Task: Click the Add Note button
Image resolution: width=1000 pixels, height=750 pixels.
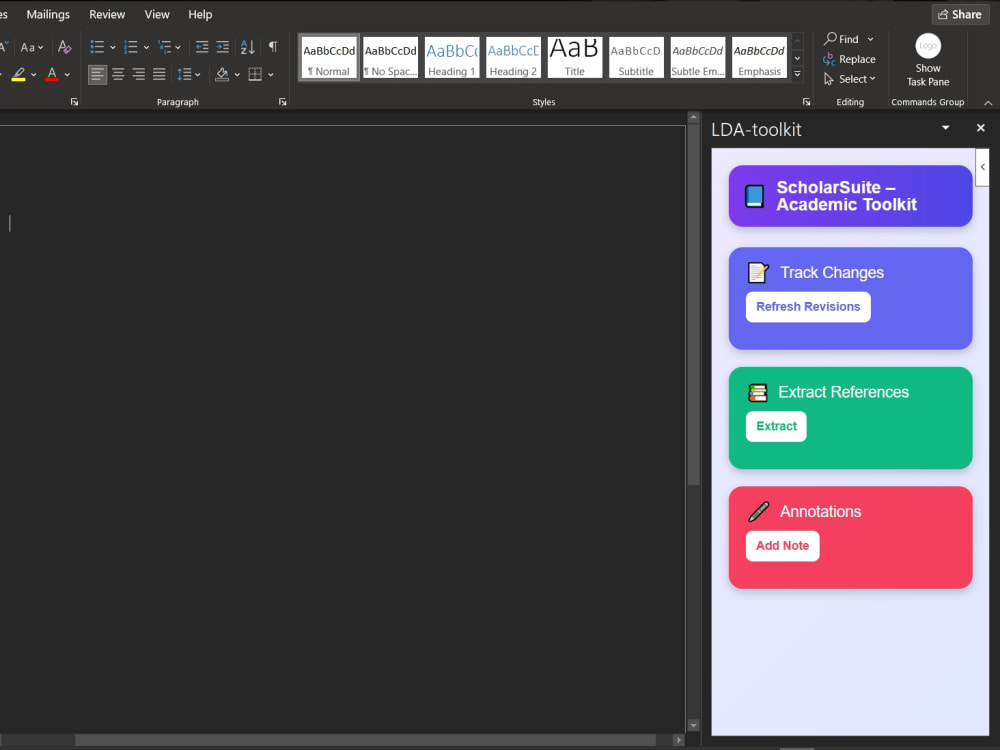Action: click(783, 546)
